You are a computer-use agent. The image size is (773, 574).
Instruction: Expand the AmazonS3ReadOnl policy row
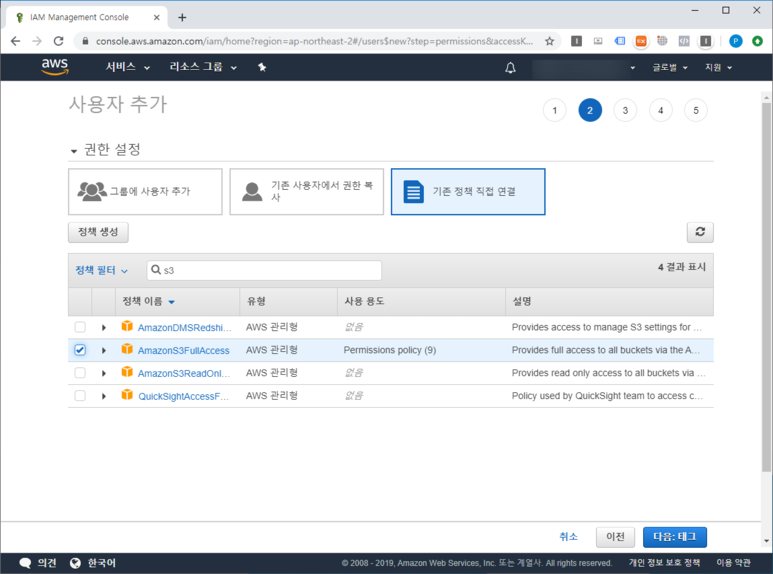[104, 373]
